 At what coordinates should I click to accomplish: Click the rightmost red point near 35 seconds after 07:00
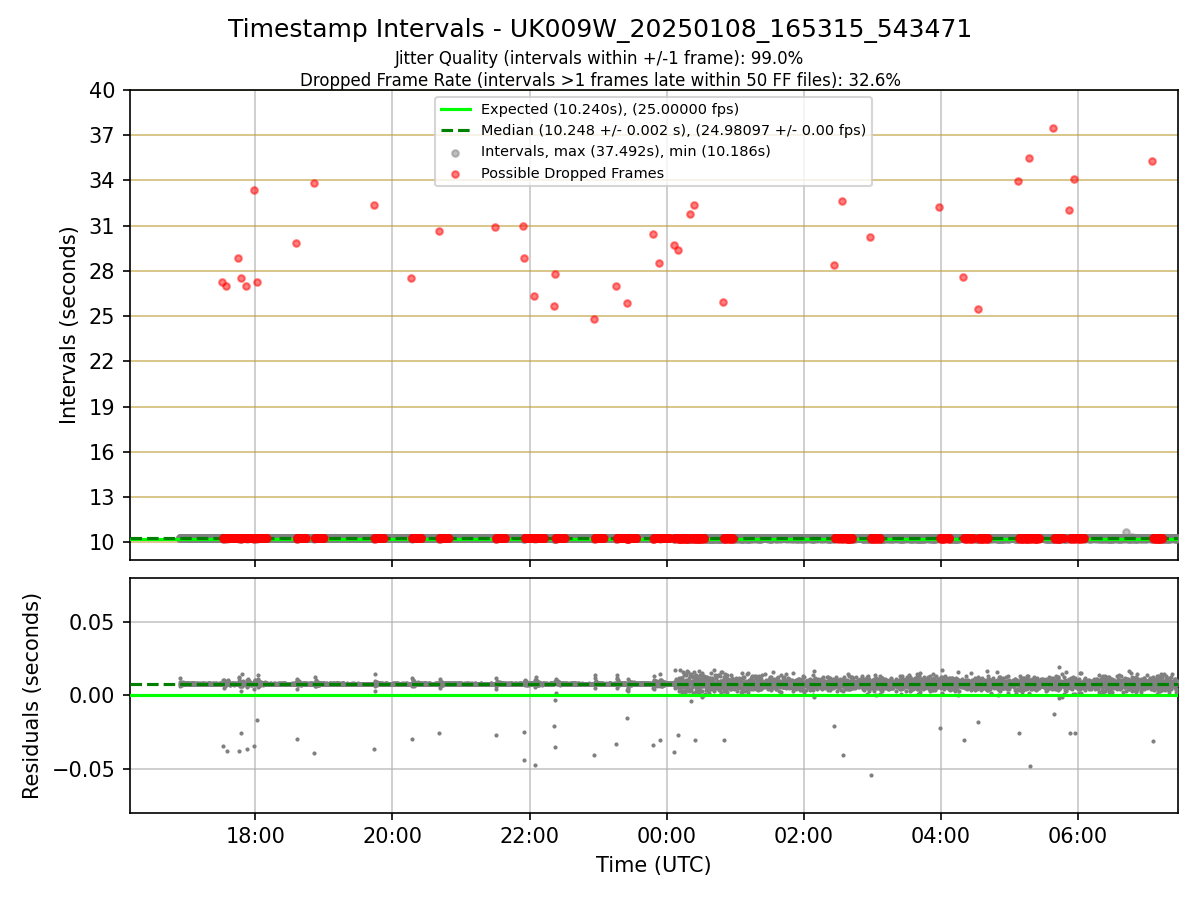pyautogui.click(x=1152, y=161)
